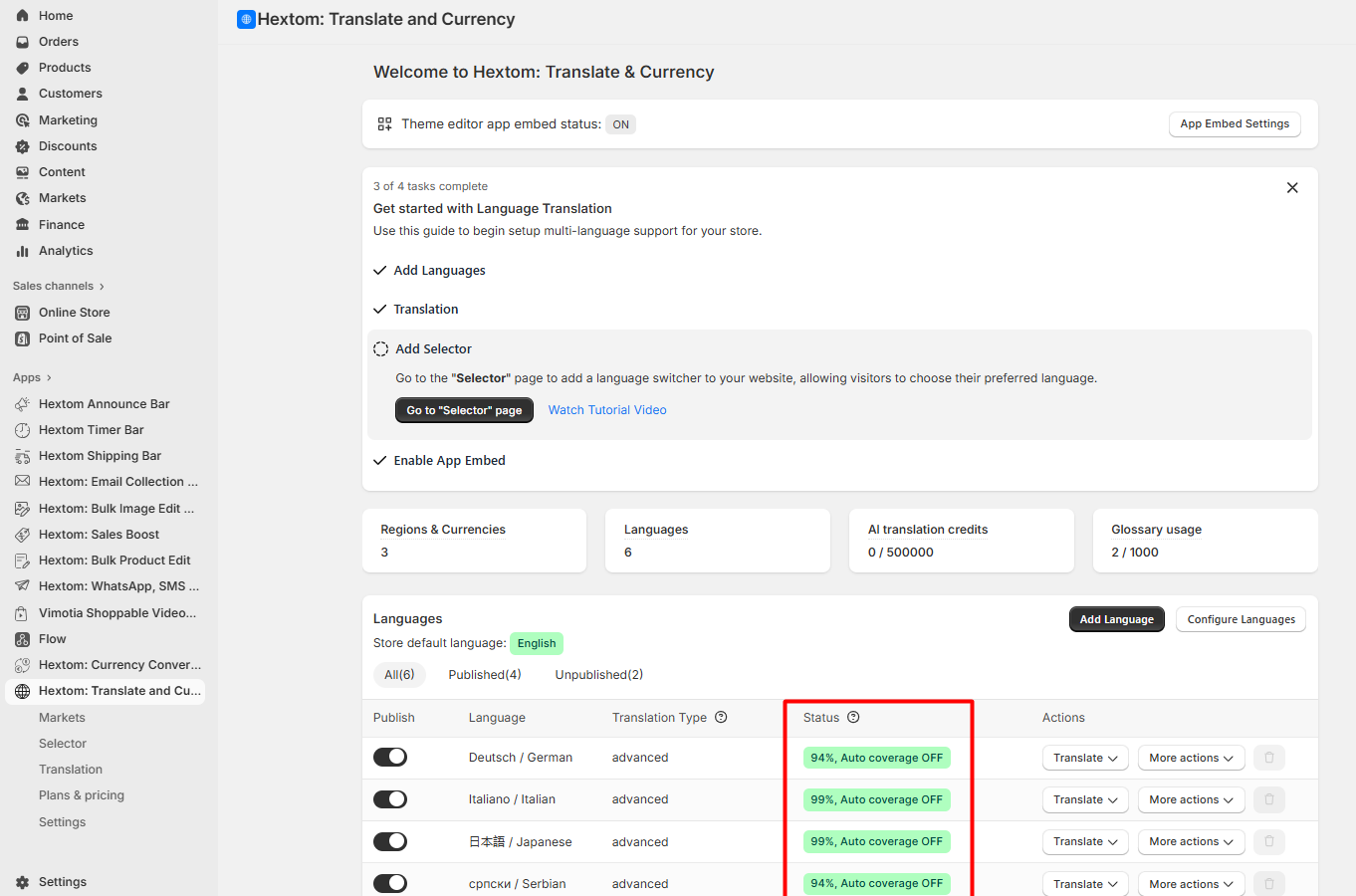1356x896 pixels.
Task: Click the Status column help icon
Action: 853,717
